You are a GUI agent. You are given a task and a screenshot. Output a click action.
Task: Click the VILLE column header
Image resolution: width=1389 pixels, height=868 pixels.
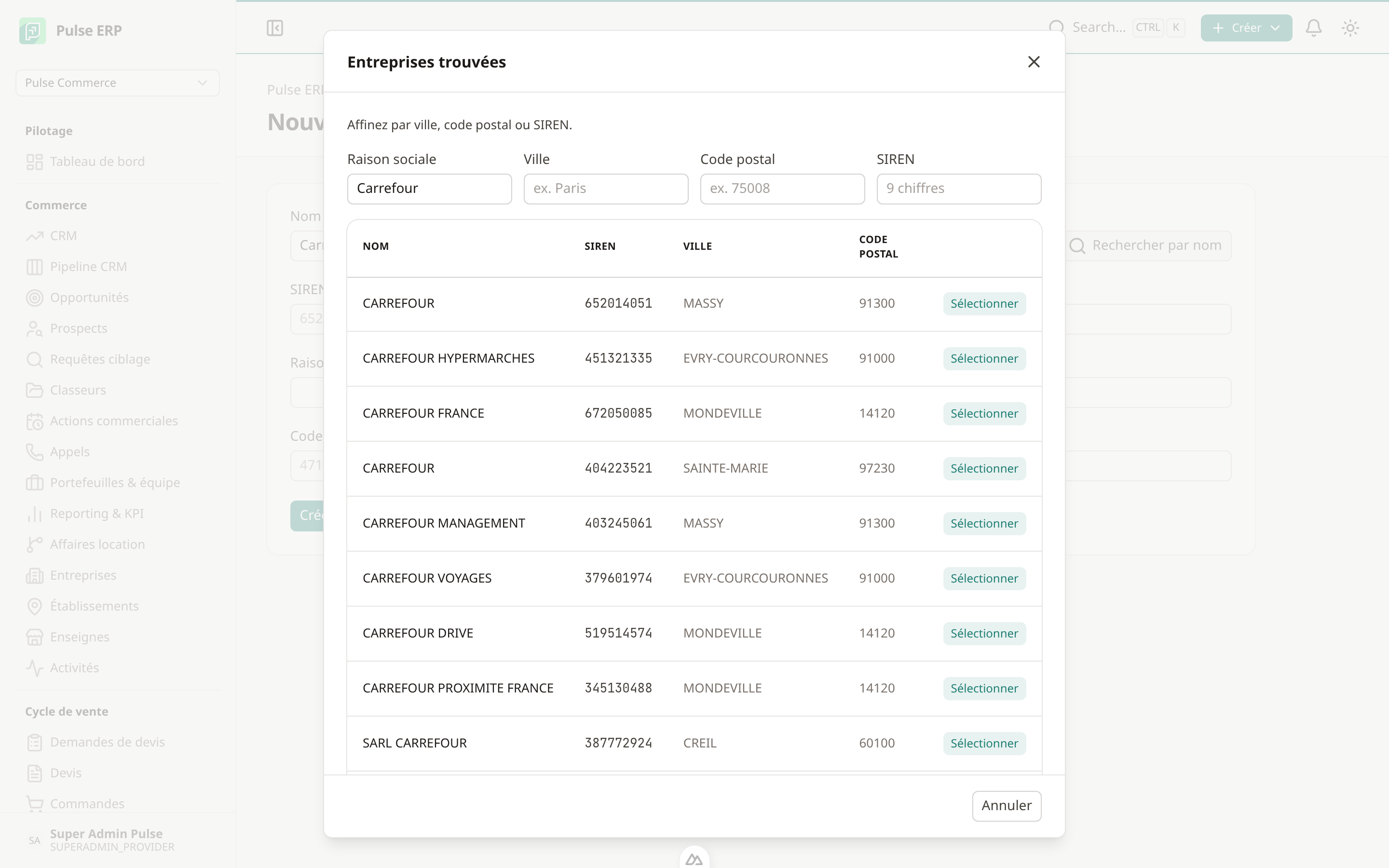(x=697, y=246)
